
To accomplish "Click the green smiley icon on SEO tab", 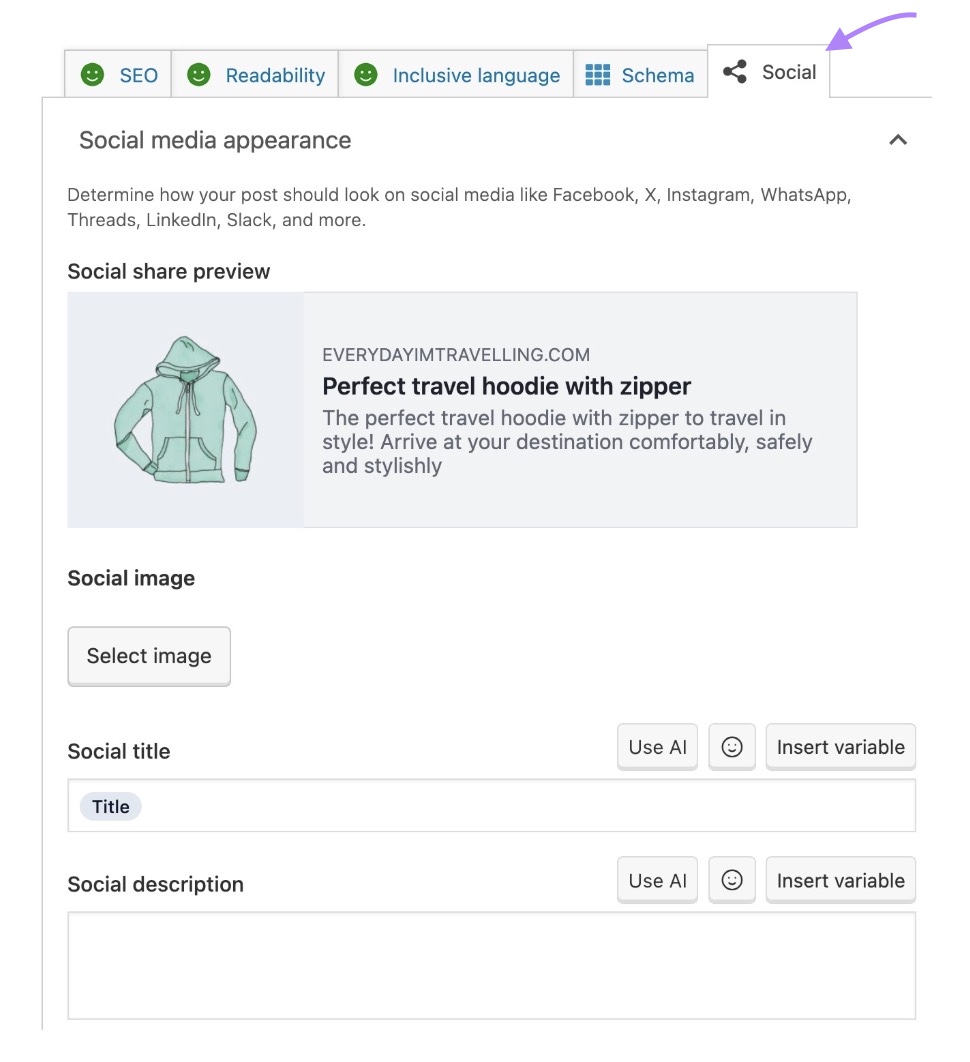I will (x=94, y=74).
